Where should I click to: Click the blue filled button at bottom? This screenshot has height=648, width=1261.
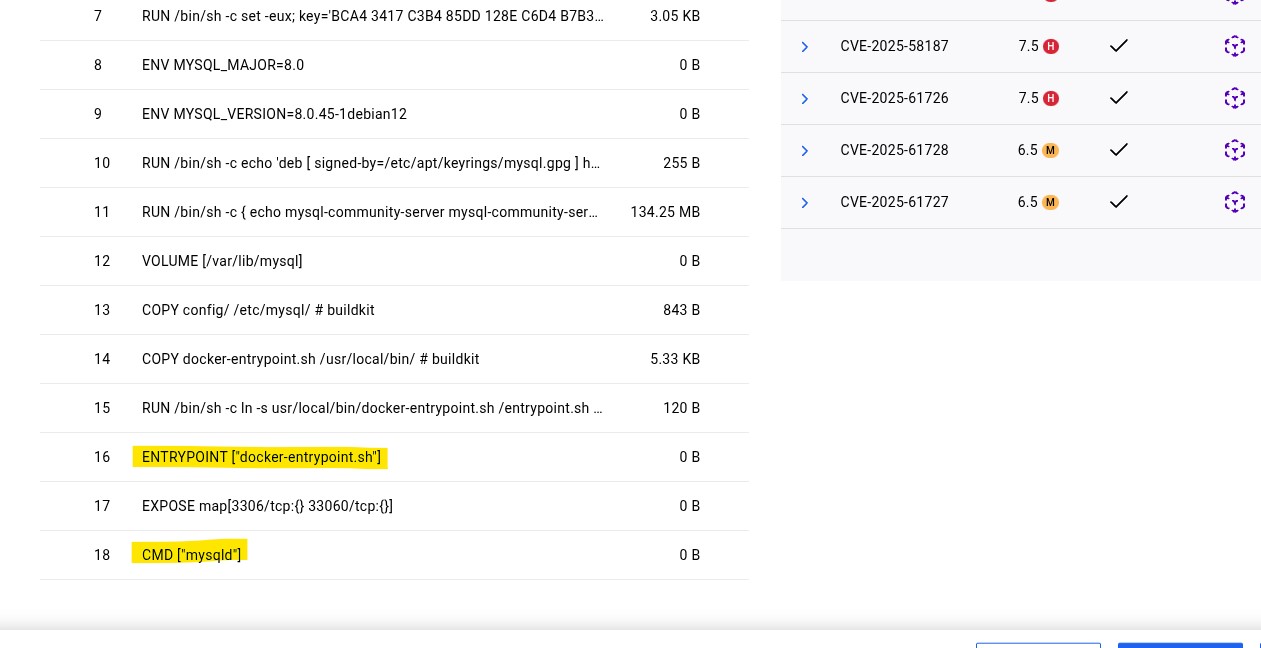pos(1180,644)
